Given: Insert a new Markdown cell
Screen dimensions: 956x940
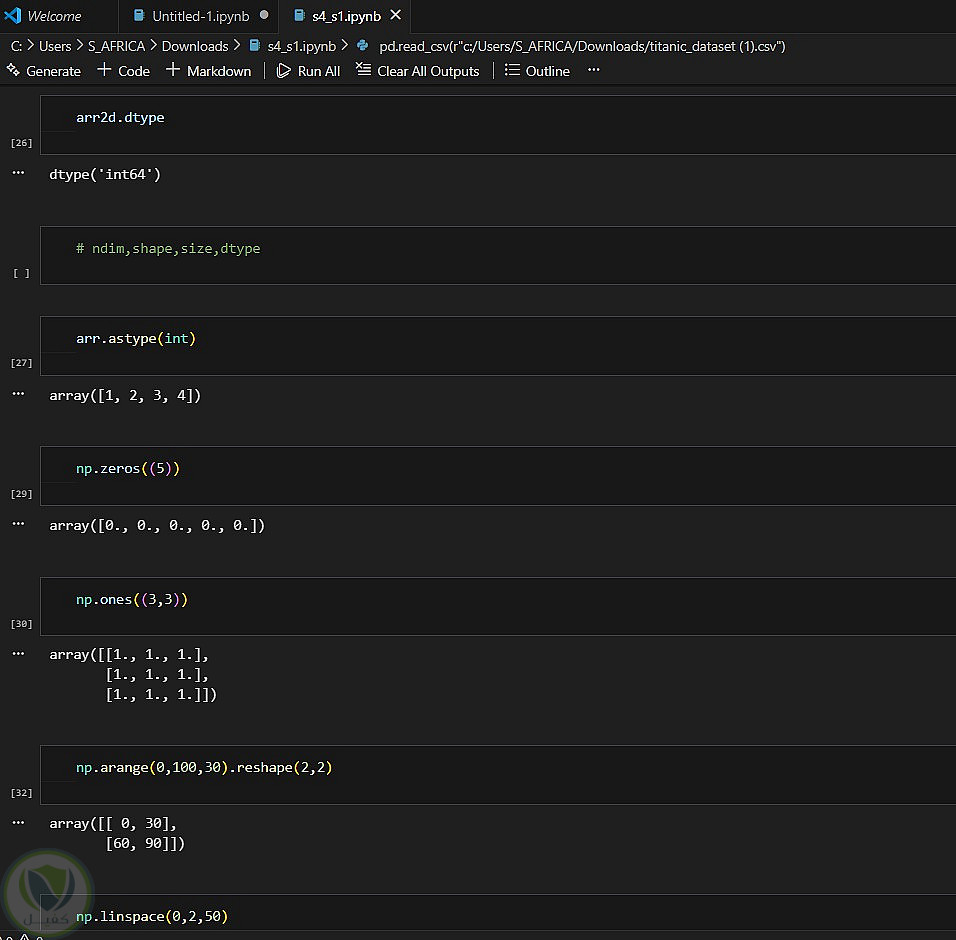Looking at the screenshot, I should pos(208,71).
